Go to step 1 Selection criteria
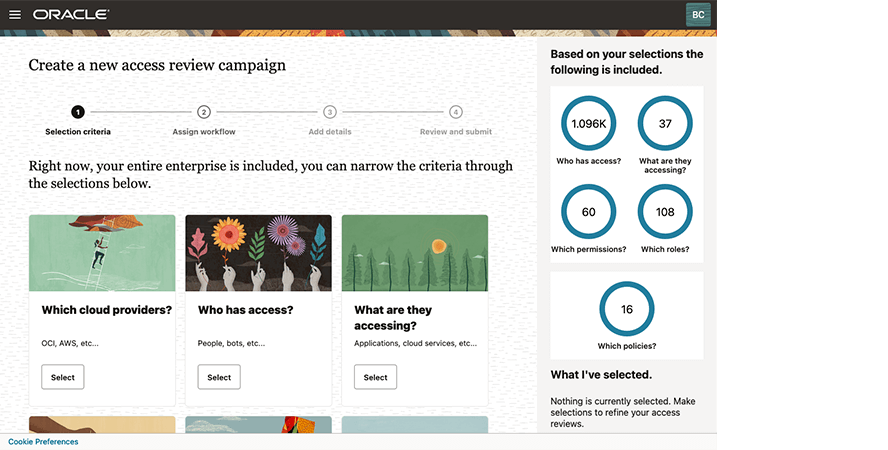This screenshot has width=888, height=450. tap(78, 112)
